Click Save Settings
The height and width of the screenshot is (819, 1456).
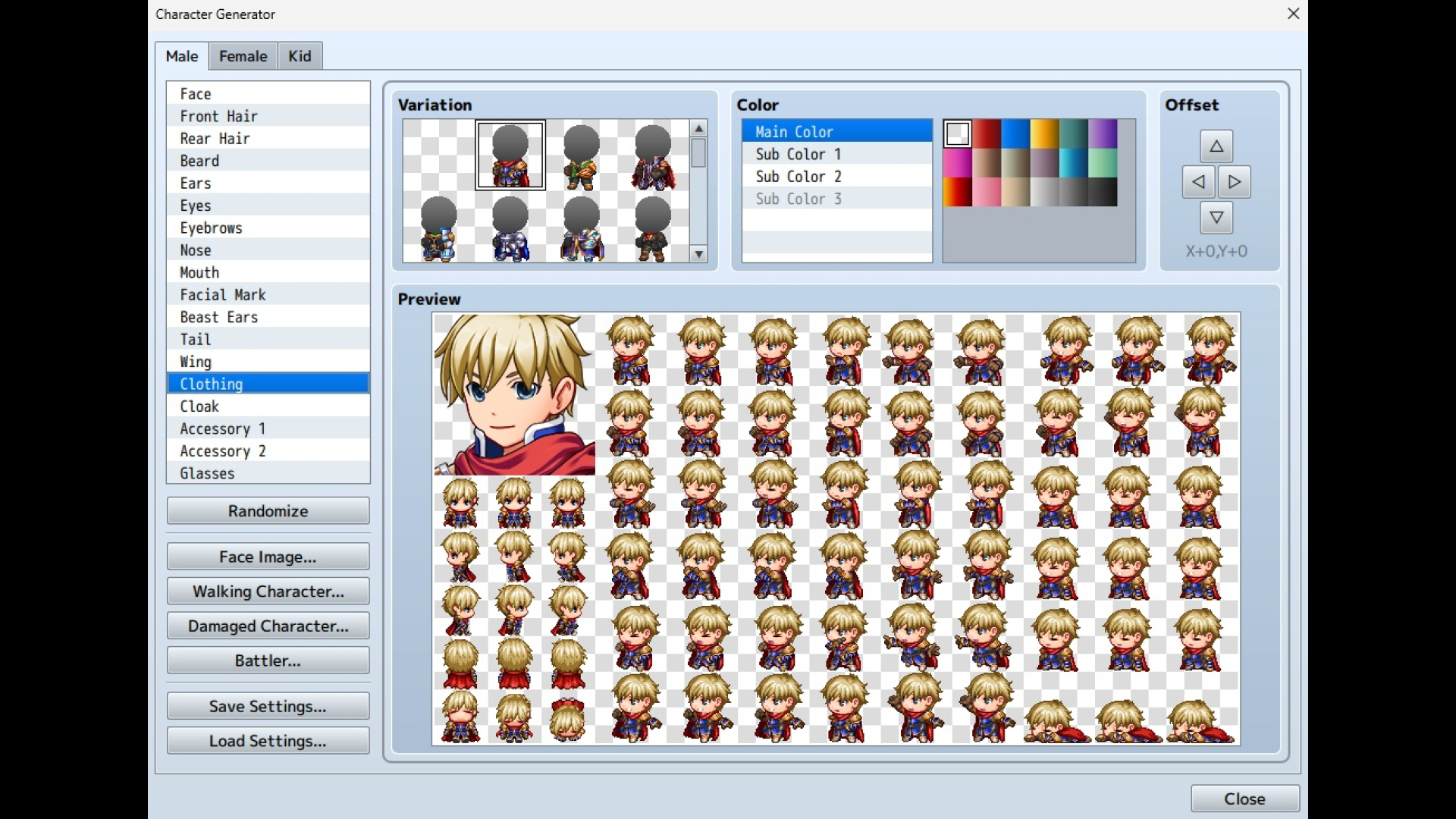coord(267,705)
